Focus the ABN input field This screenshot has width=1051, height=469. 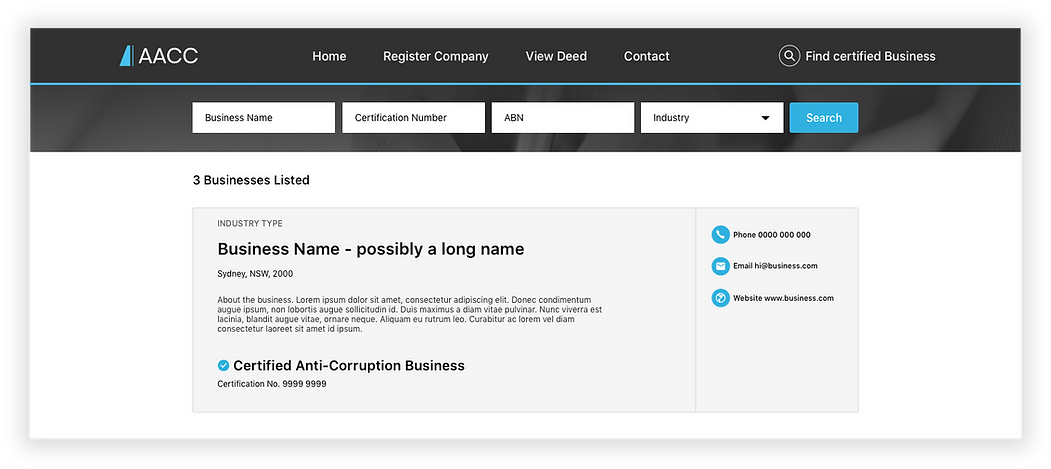click(x=563, y=117)
